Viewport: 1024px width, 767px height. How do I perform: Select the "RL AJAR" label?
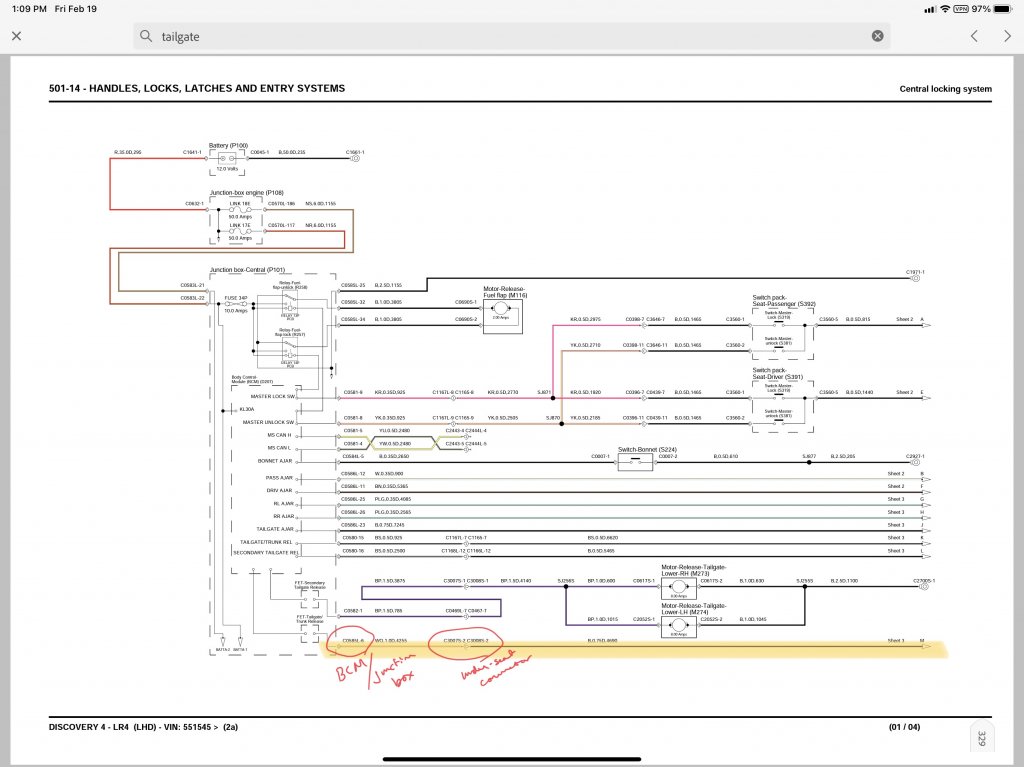(283, 504)
